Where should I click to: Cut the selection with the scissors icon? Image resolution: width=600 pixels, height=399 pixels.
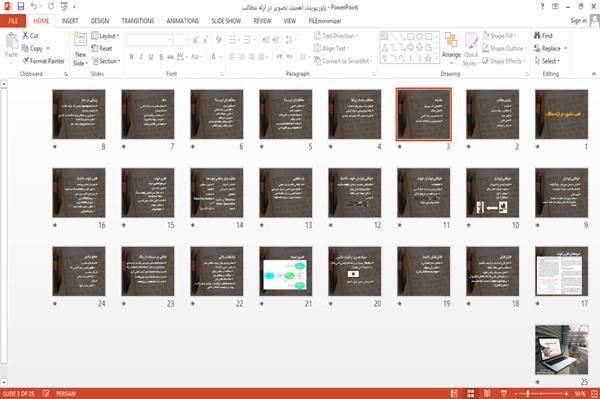pyautogui.click(x=30, y=36)
